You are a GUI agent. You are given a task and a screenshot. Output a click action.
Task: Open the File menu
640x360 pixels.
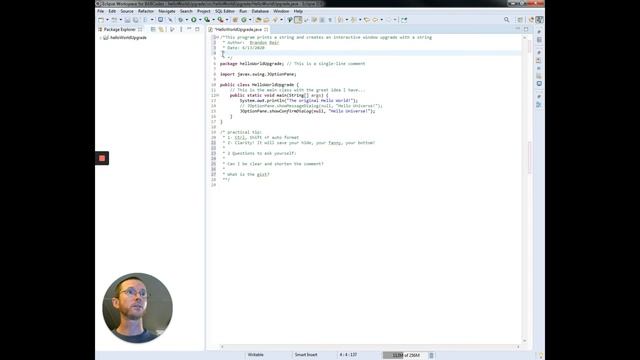(100, 11)
